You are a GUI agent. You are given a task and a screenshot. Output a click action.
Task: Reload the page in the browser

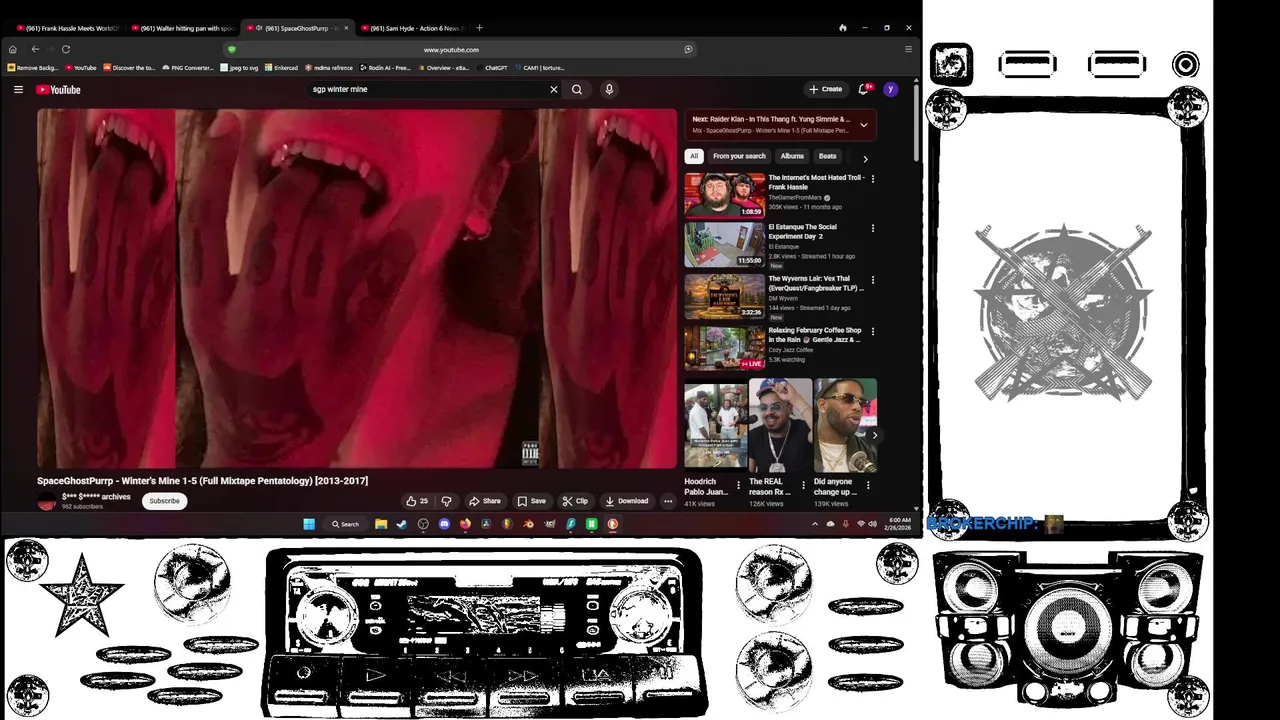point(66,49)
